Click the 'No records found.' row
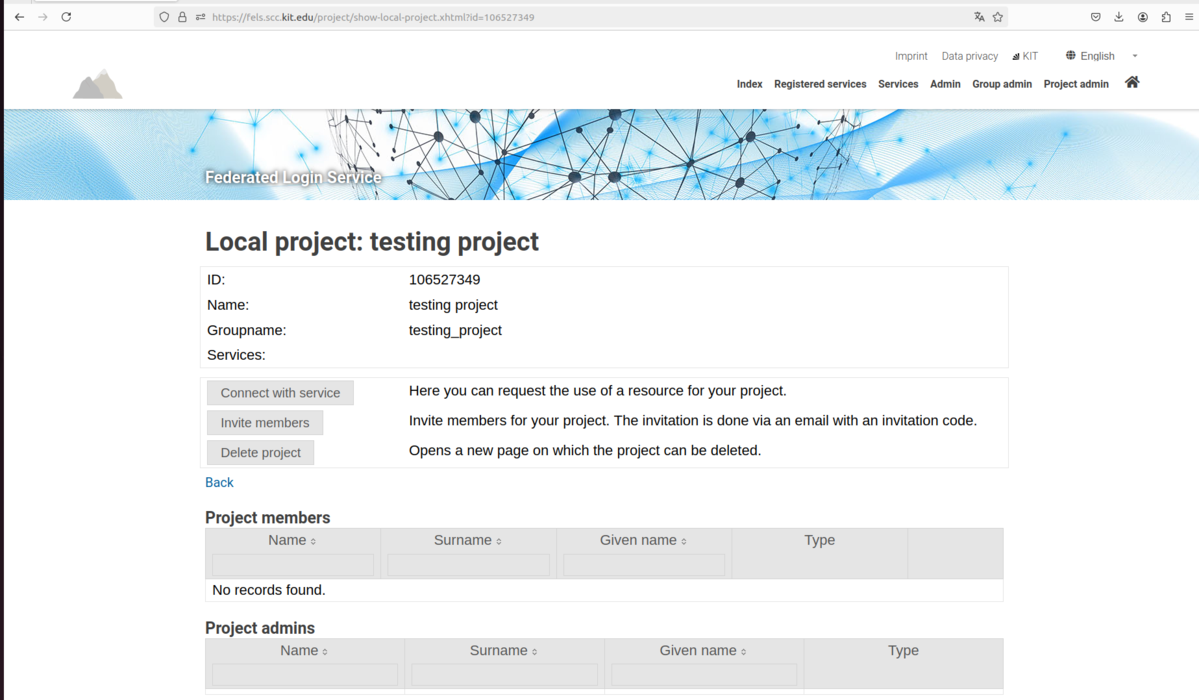 (x=604, y=590)
